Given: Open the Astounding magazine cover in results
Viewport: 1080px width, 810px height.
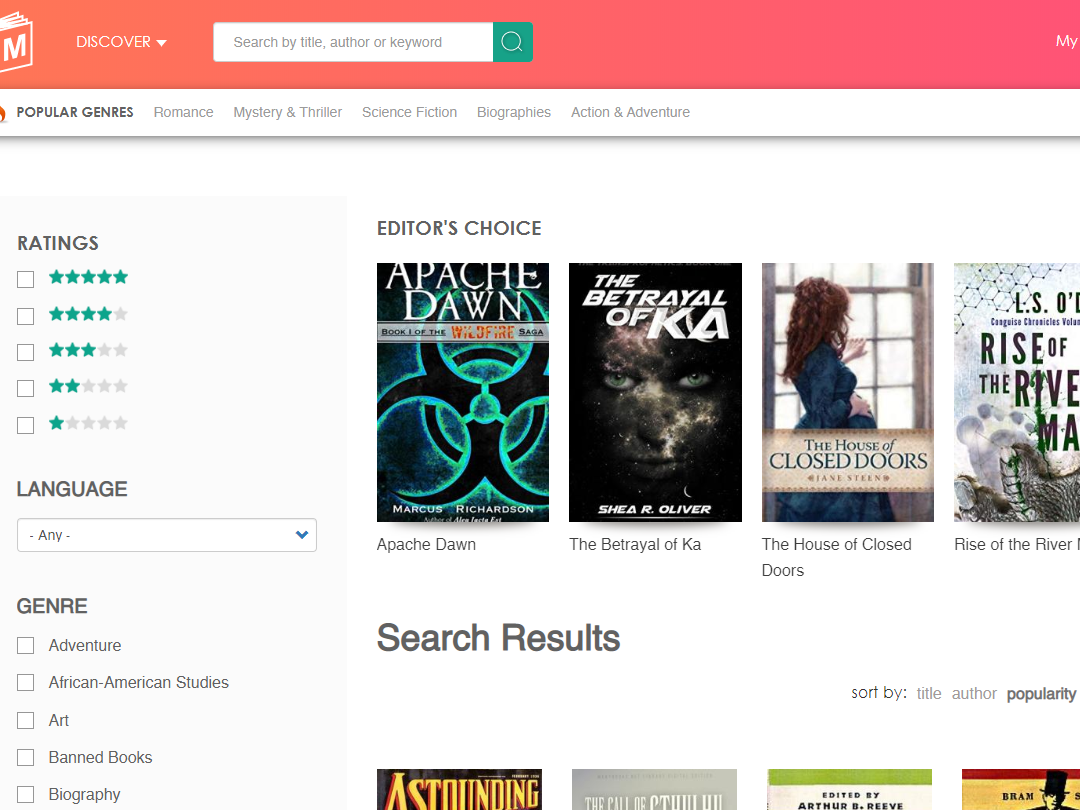Looking at the screenshot, I should 459,789.
